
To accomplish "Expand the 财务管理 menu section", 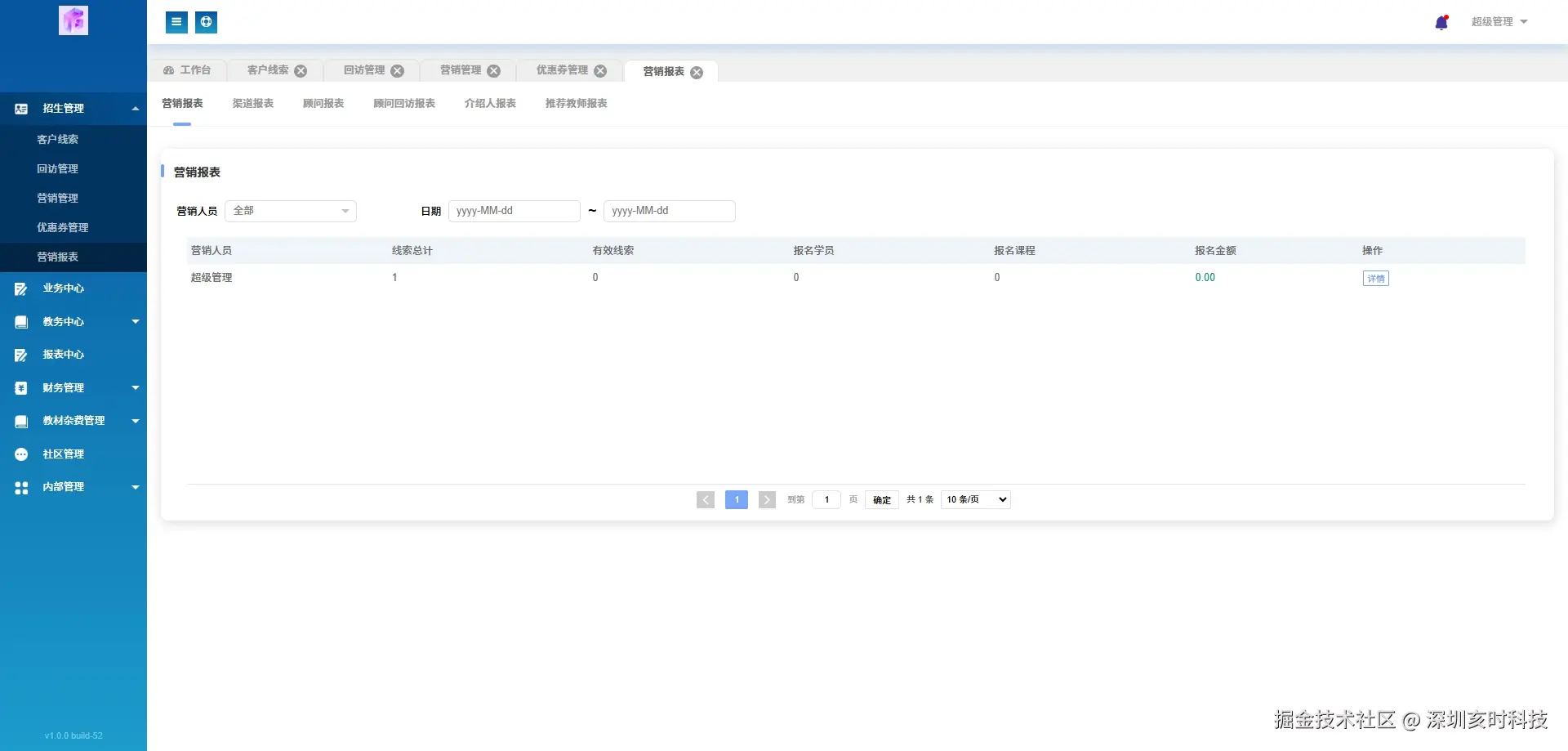I will 136,388.
